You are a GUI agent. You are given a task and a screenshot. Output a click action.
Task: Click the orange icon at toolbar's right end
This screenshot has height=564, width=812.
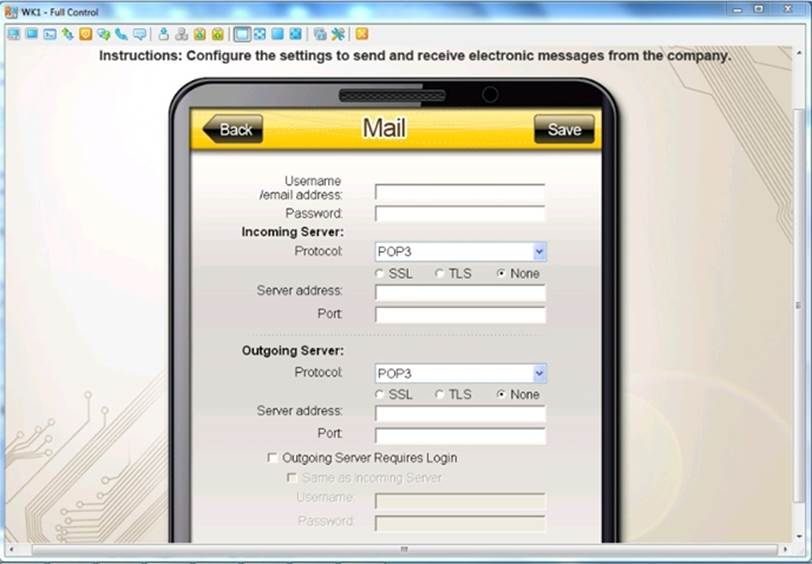click(x=361, y=34)
